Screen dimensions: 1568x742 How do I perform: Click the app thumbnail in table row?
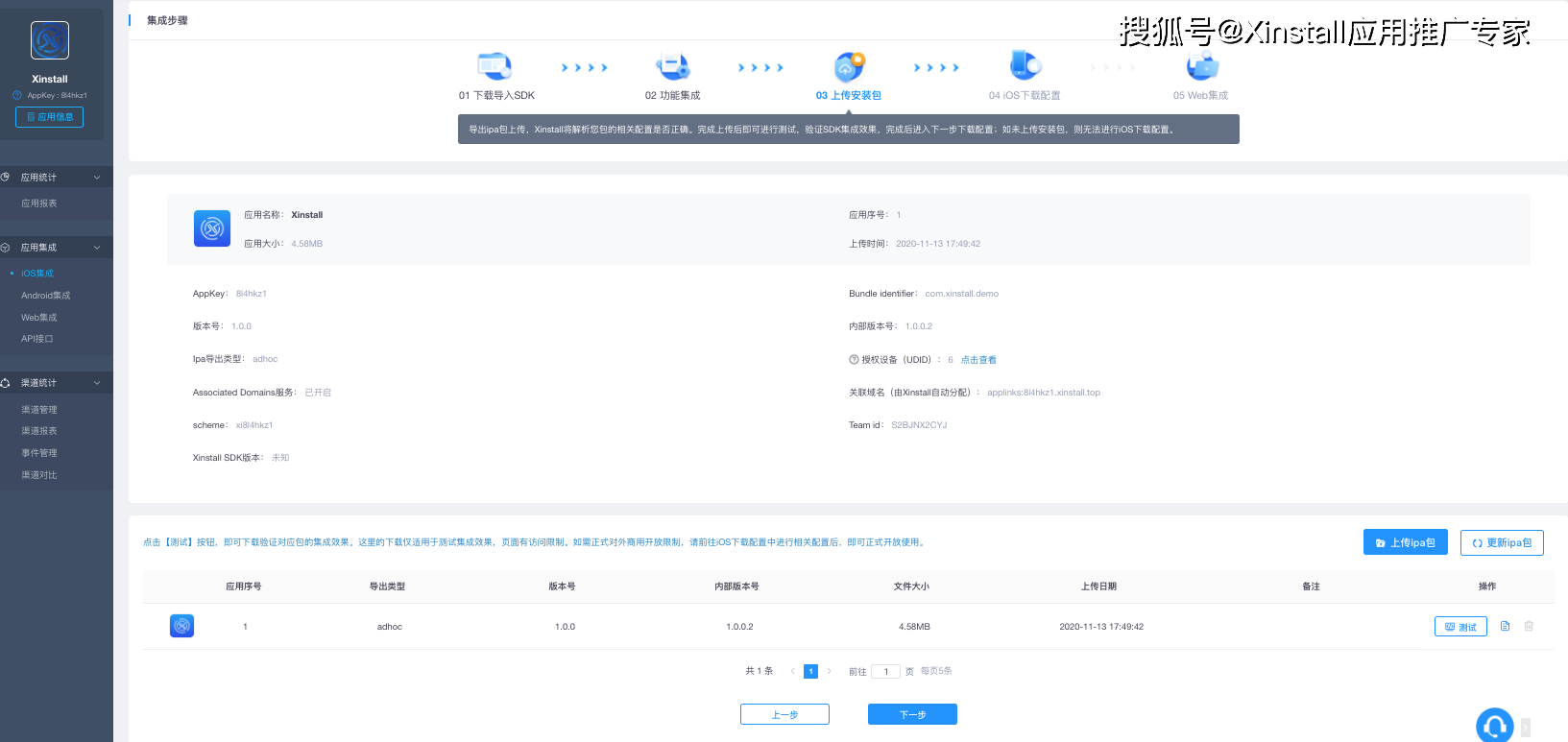pyautogui.click(x=181, y=626)
